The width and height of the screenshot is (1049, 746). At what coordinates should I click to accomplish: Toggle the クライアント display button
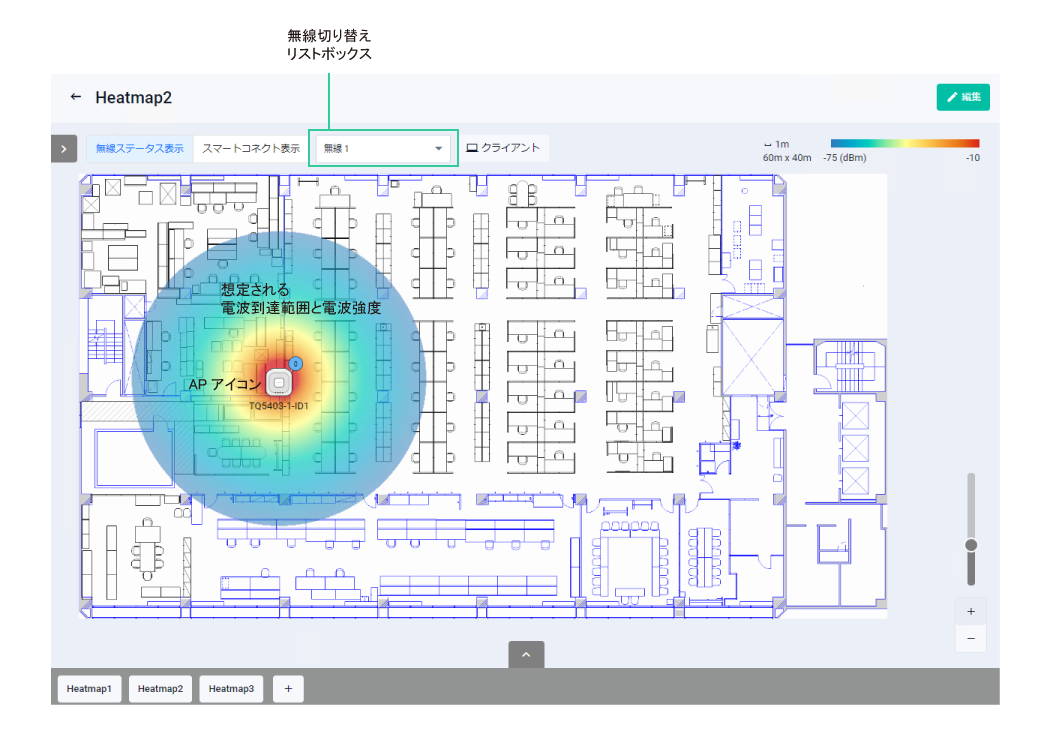coord(503,148)
